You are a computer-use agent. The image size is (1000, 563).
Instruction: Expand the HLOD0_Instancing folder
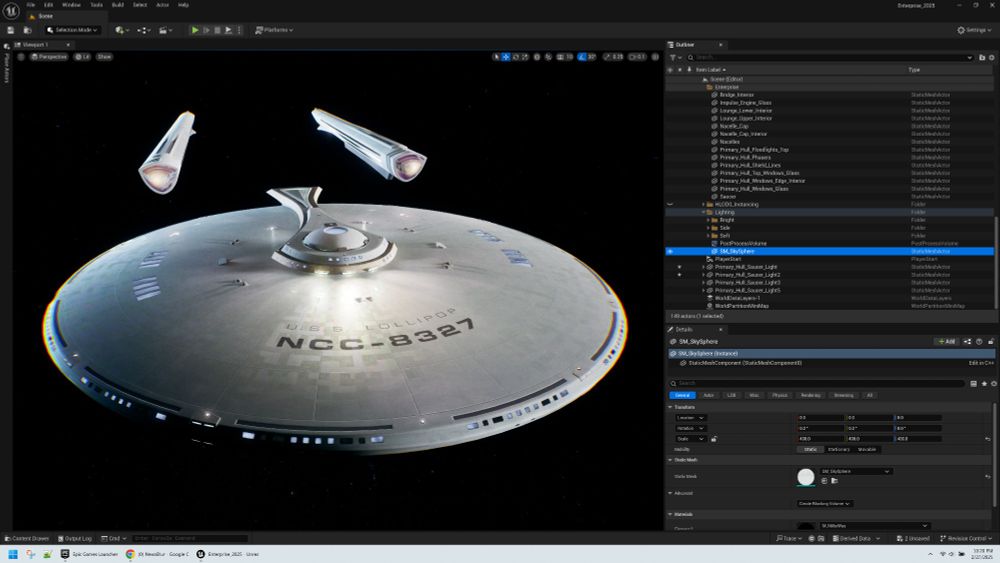click(x=703, y=205)
